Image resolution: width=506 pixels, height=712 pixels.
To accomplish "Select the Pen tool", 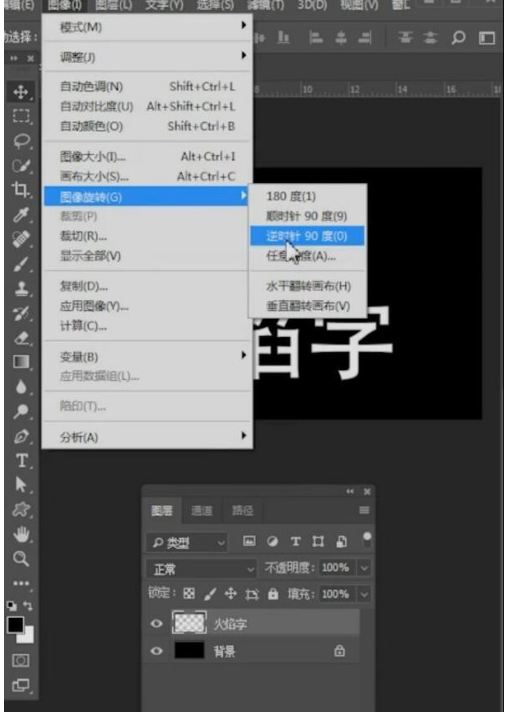I will pos(21,436).
